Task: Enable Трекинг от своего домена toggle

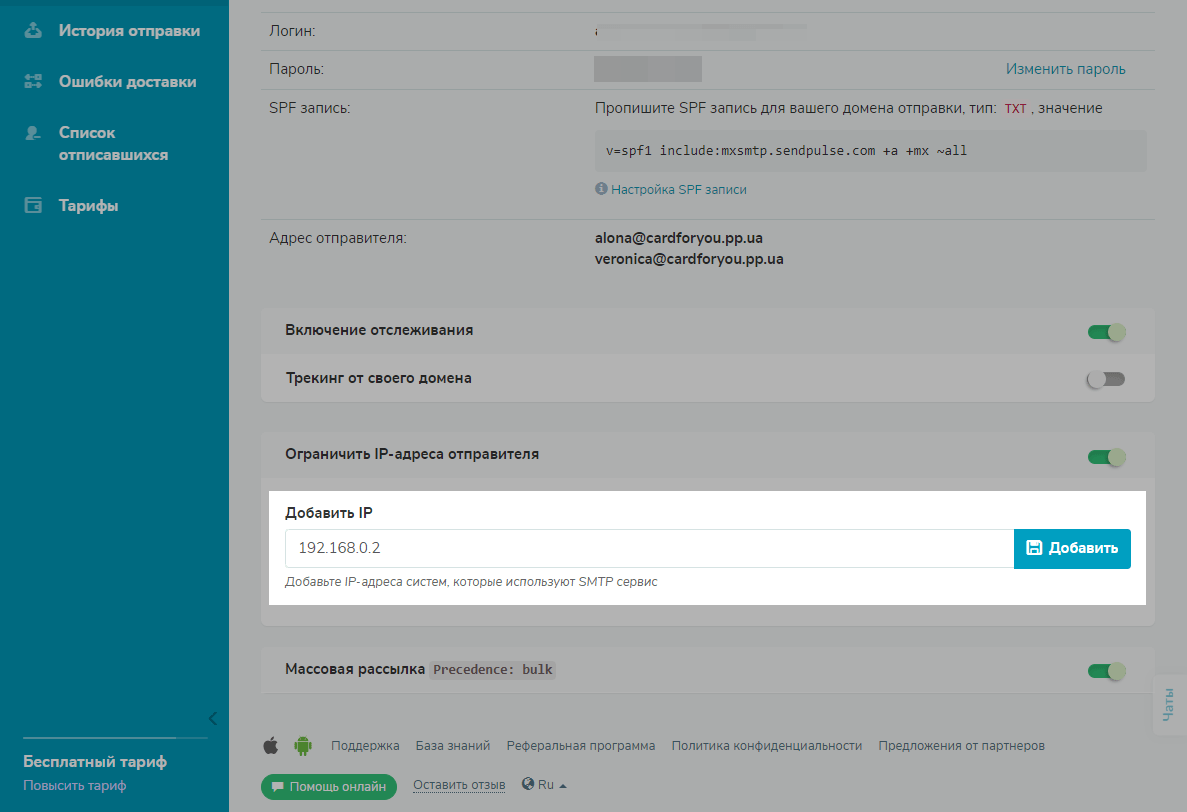Action: click(x=1106, y=379)
